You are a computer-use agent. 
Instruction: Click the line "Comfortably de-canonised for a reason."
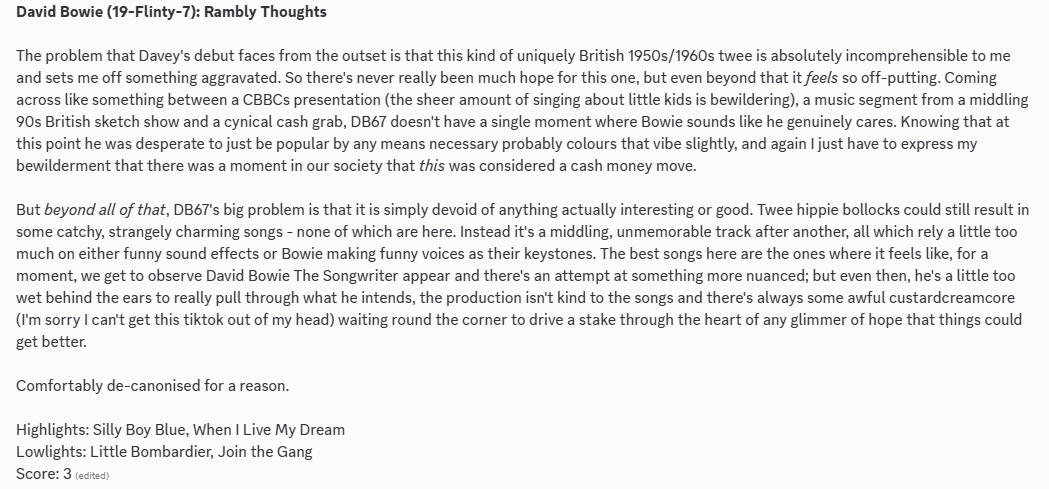[x=153, y=386]
